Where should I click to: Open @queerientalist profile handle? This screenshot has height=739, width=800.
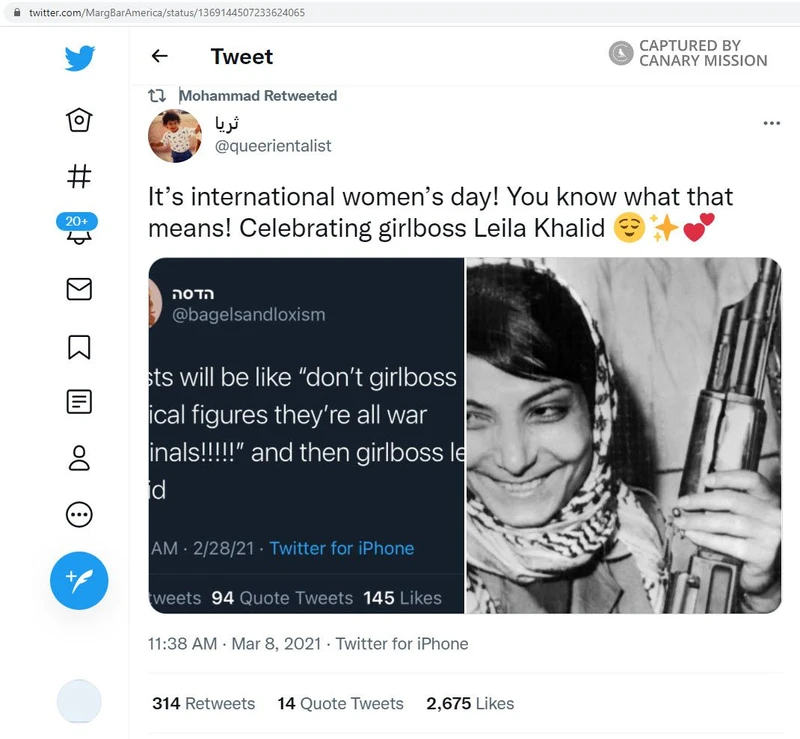point(273,146)
